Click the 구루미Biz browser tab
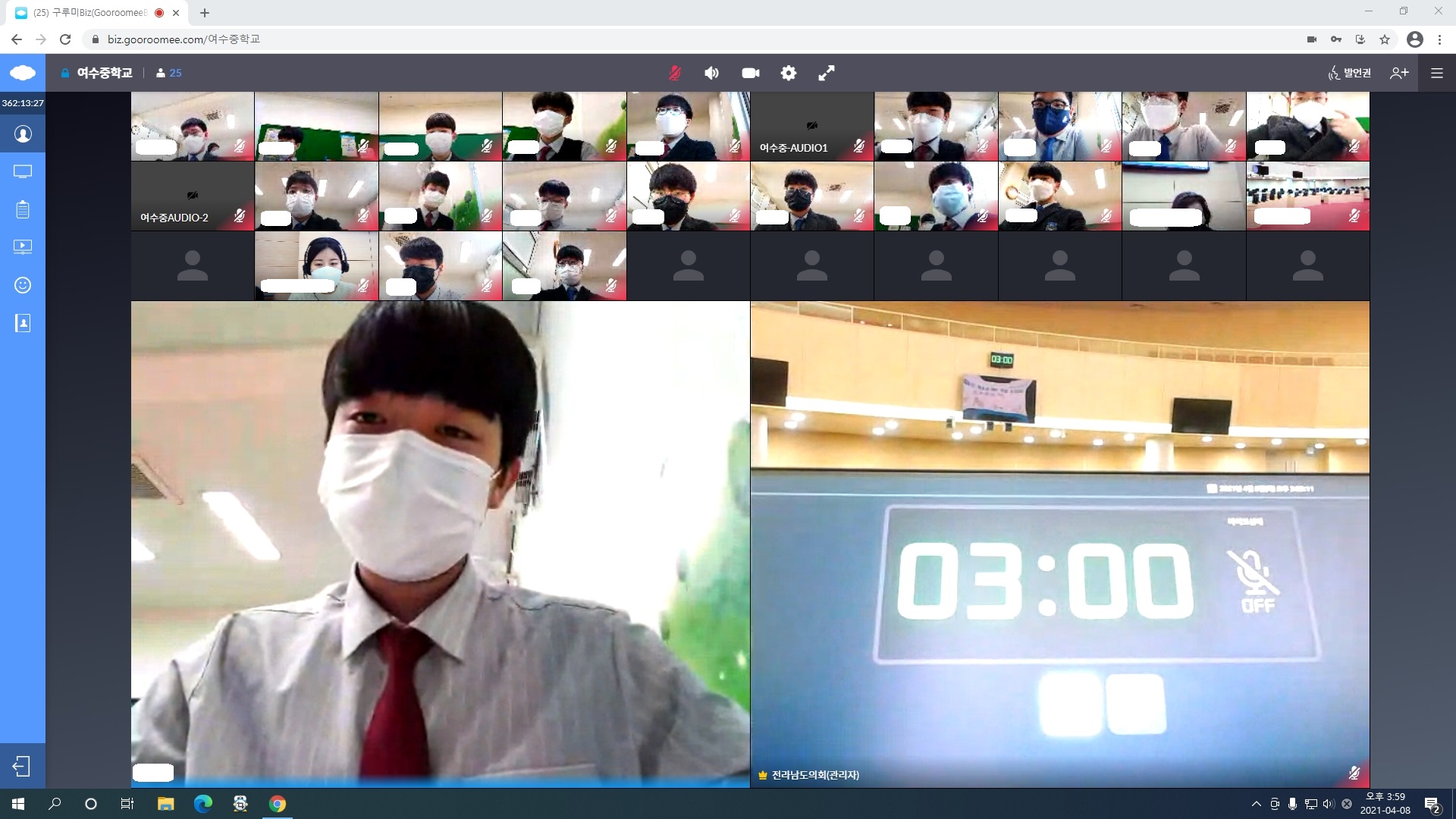 point(91,13)
